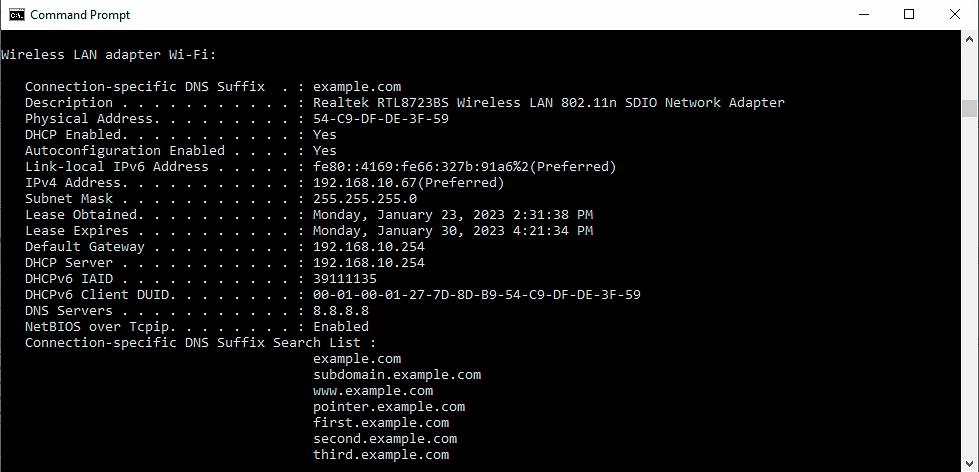The height and width of the screenshot is (472, 979).
Task: Minimize the Command Prompt window
Action: 862,15
